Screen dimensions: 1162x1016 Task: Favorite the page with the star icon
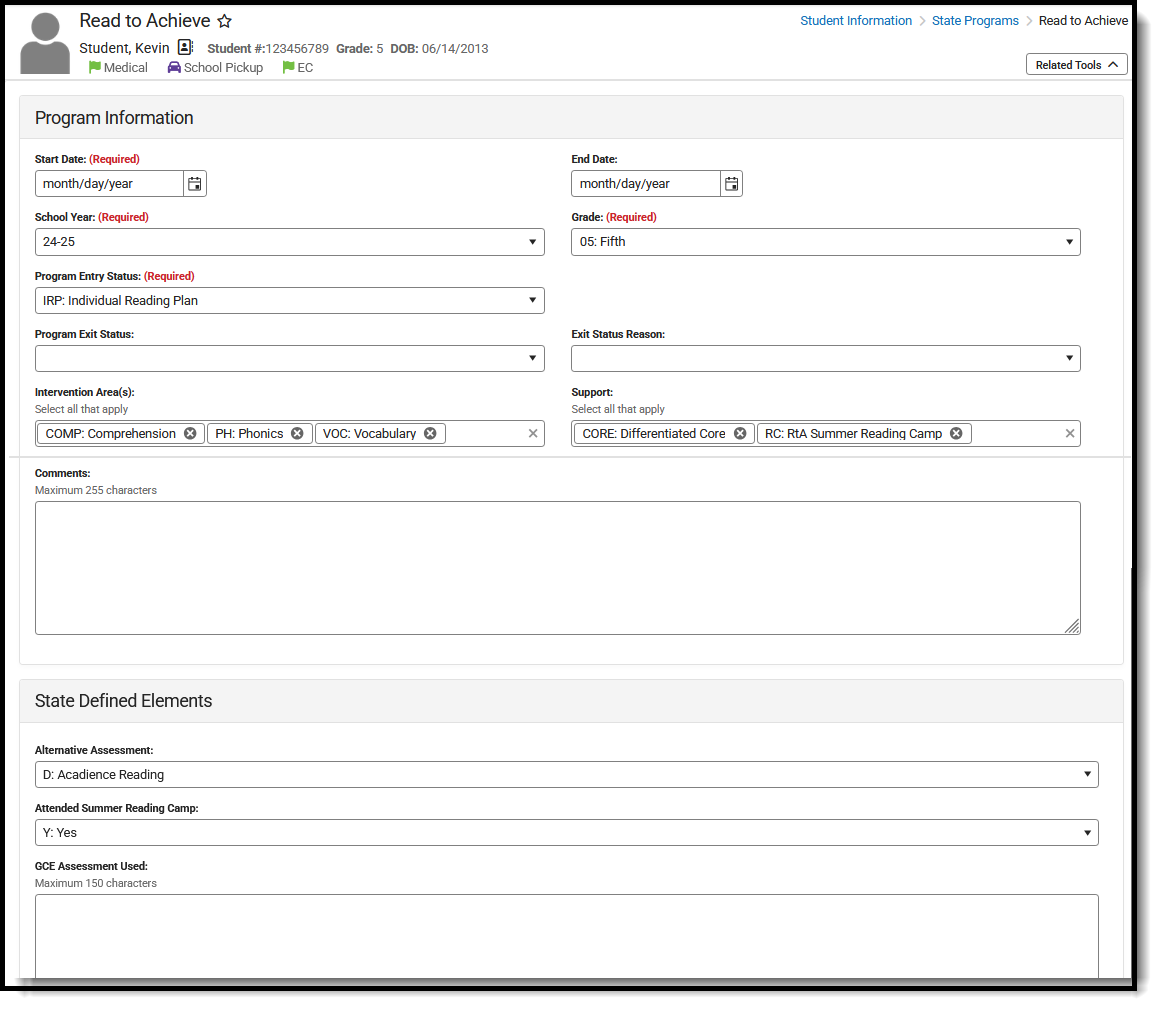coord(225,21)
